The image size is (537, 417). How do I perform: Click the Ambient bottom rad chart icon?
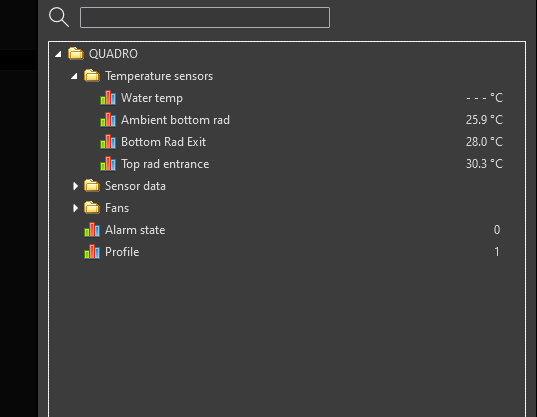[x=108, y=119]
